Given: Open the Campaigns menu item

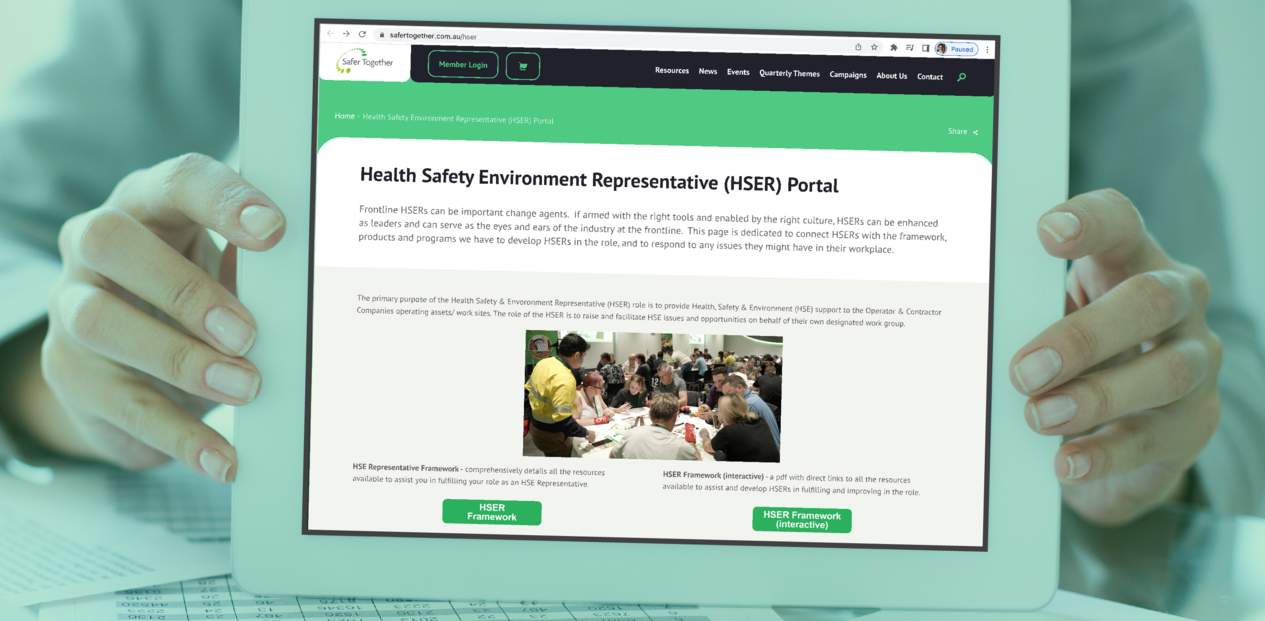Looking at the screenshot, I should [x=848, y=75].
